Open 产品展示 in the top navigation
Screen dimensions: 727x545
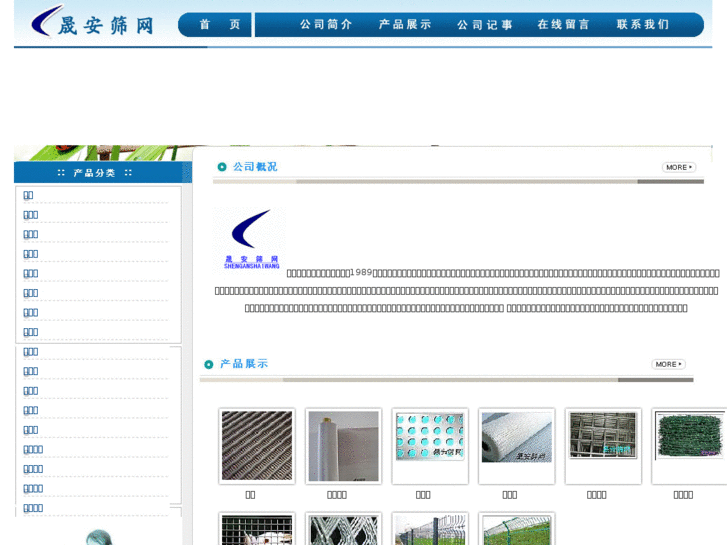[x=405, y=25]
